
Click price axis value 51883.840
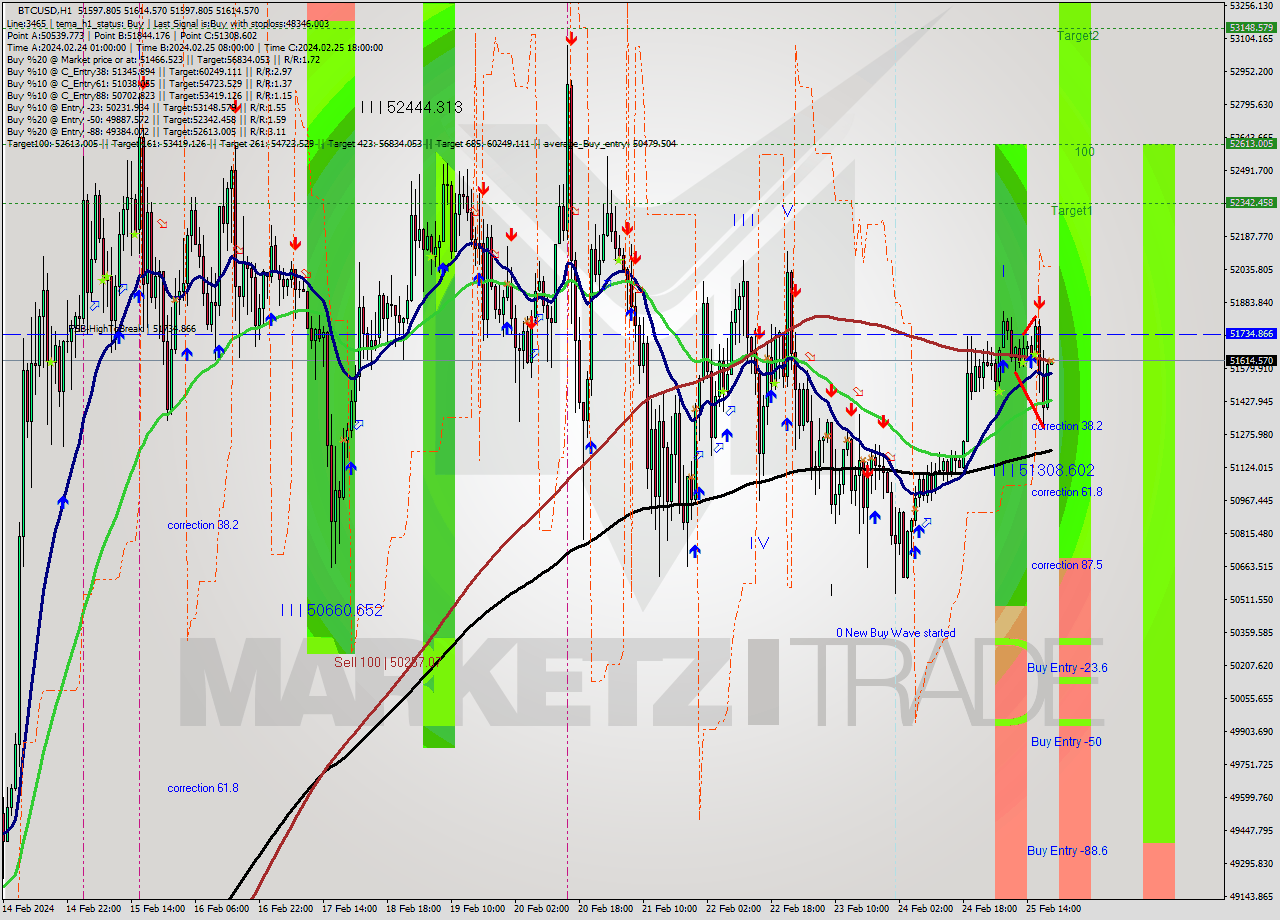[x=1251, y=303]
